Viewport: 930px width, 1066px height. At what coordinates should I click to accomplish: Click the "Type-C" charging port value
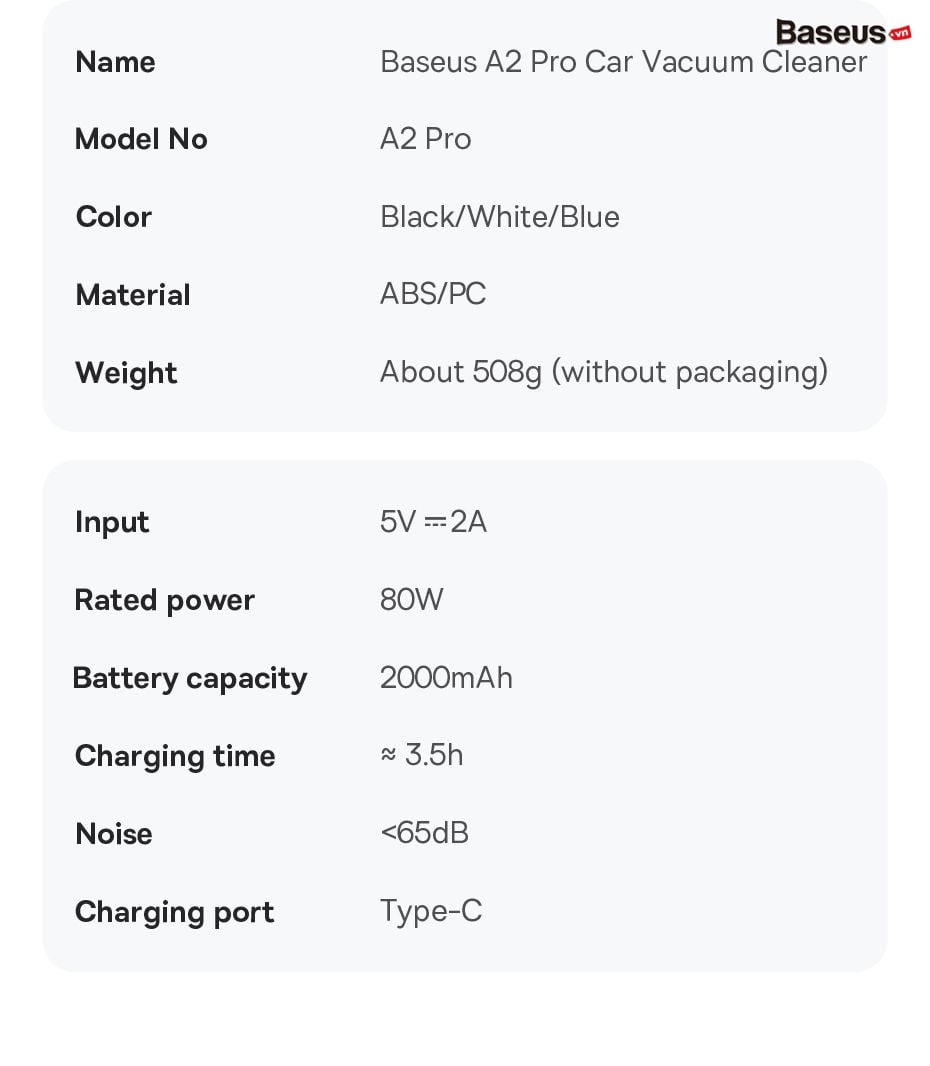430,911
